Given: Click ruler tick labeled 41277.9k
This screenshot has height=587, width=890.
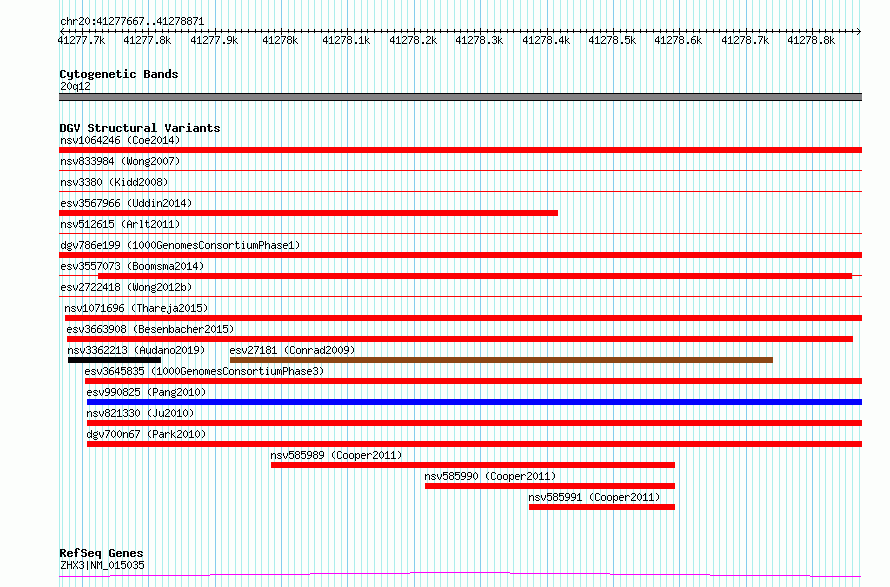Looking at the screenshot, I should click(x=214, y=40).
